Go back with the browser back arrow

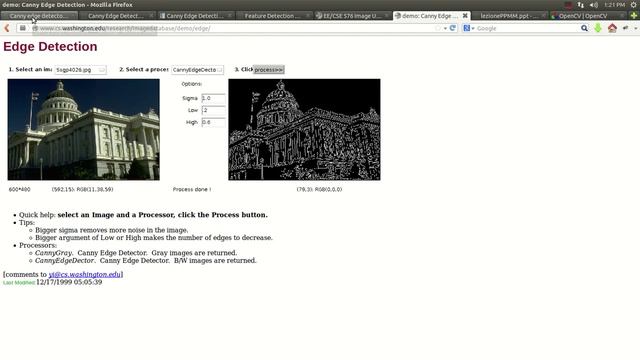tap(7, 28)
